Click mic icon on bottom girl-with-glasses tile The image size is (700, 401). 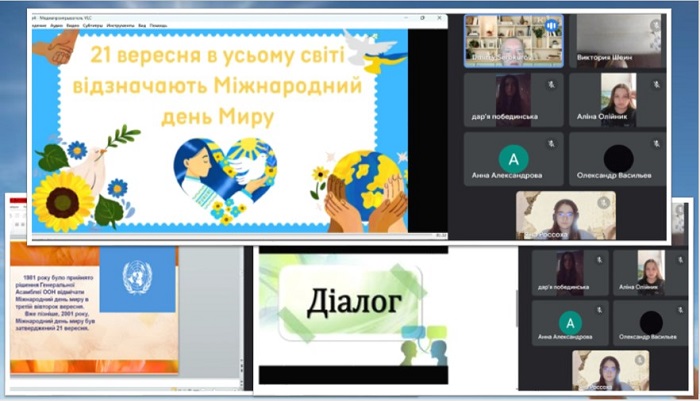(x=604, y=203)
